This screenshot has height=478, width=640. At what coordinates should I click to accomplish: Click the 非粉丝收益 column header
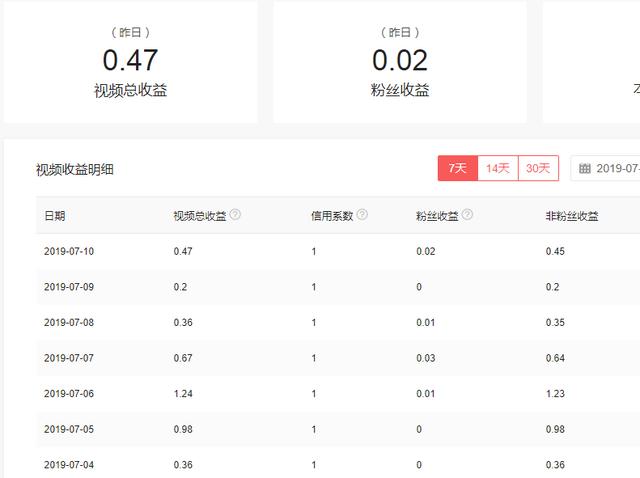571,216
